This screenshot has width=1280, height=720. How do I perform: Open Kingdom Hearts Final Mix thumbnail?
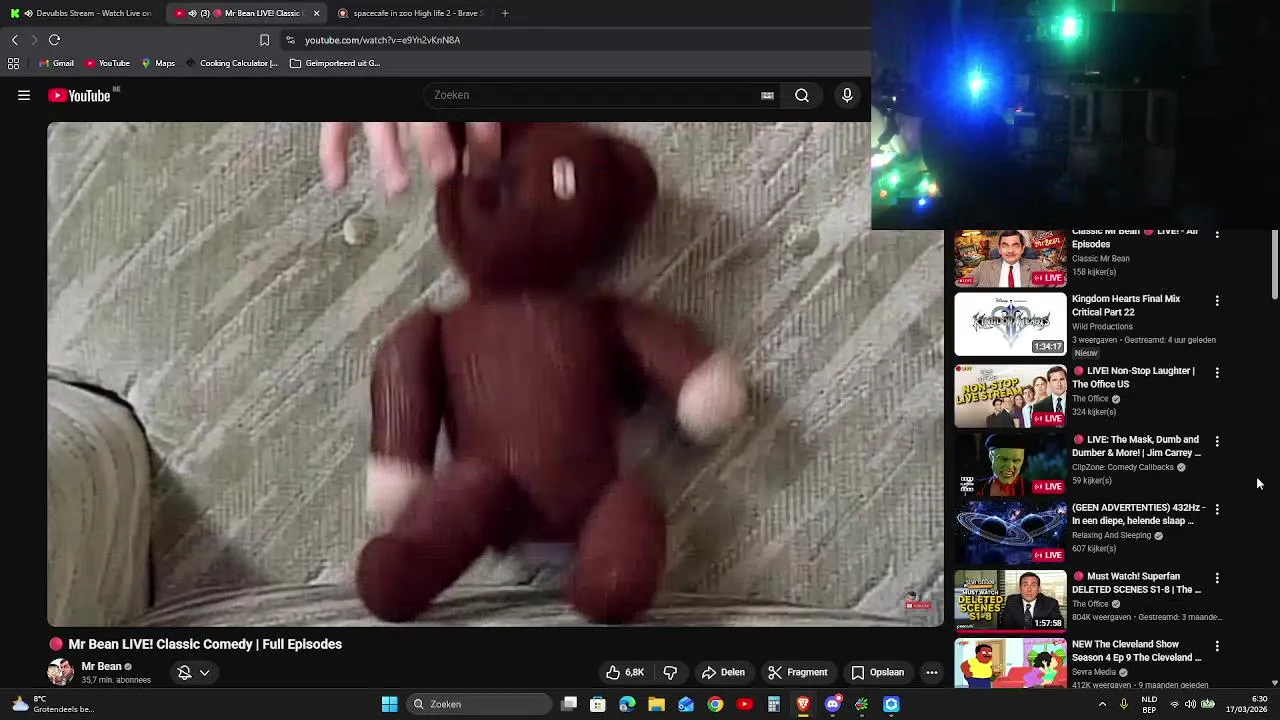click(1010, 324)
